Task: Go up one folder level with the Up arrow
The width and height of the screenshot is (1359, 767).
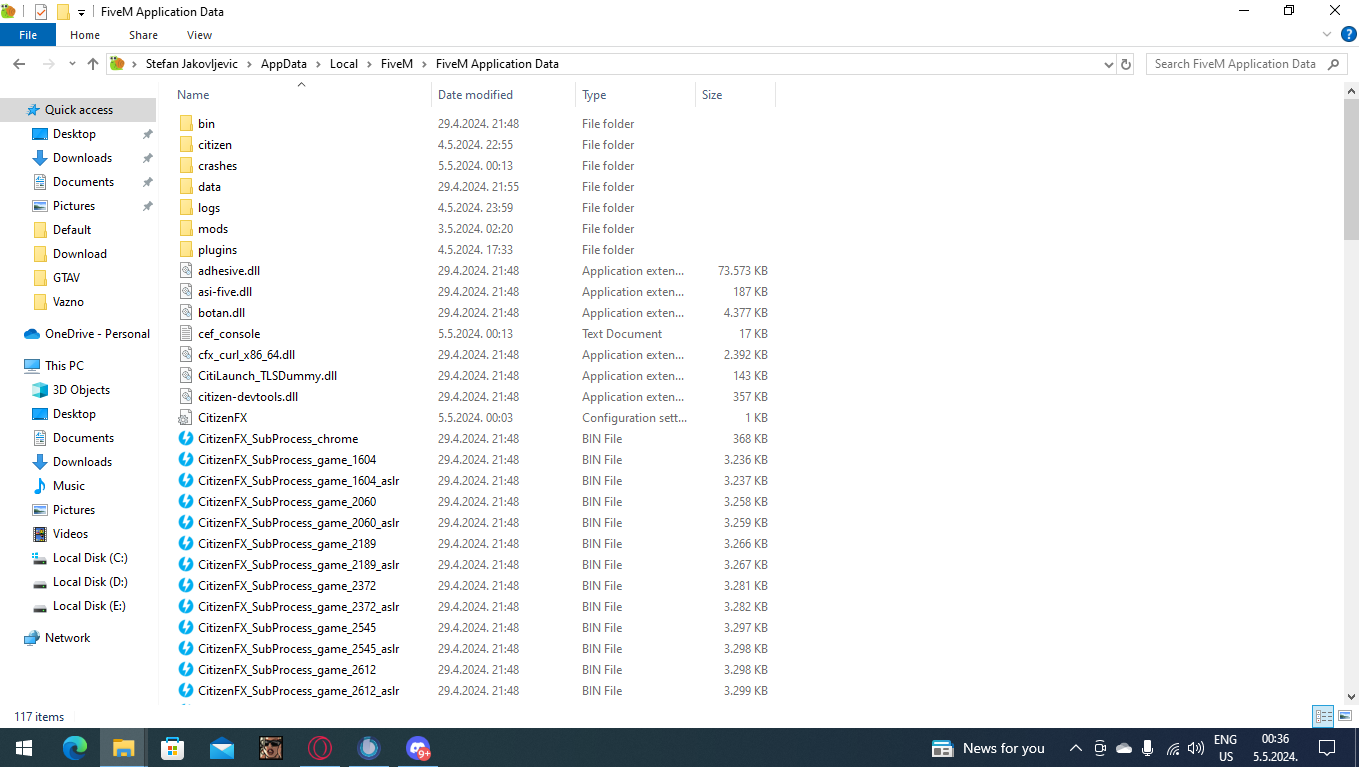Action: [93, 64]
